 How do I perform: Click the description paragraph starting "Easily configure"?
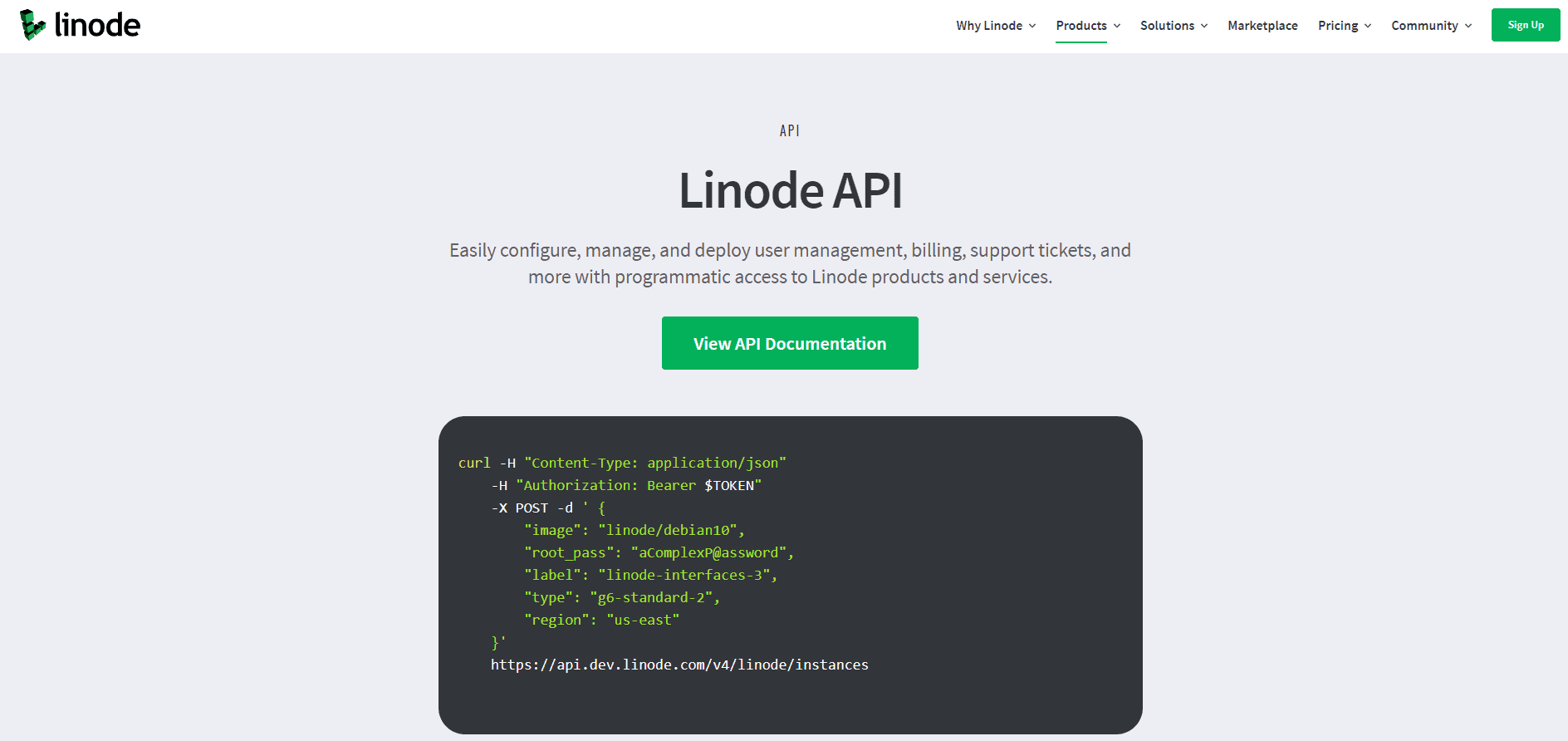click(790, 263)
